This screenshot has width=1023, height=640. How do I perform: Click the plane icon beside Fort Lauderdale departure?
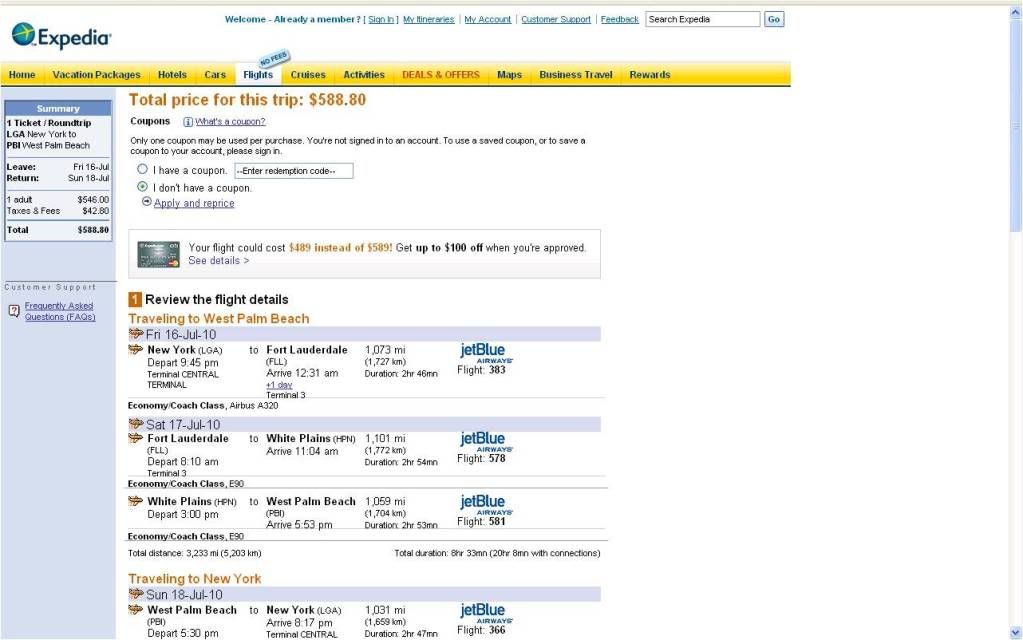pos(136,438)
